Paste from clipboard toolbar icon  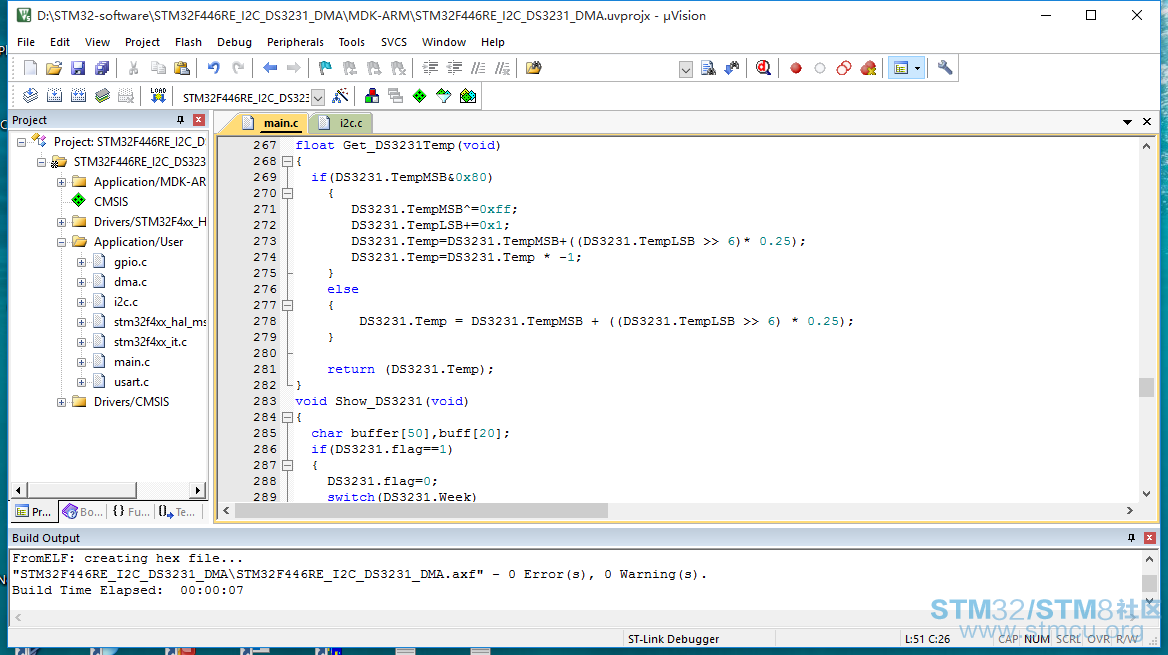(x=182, y=68)
